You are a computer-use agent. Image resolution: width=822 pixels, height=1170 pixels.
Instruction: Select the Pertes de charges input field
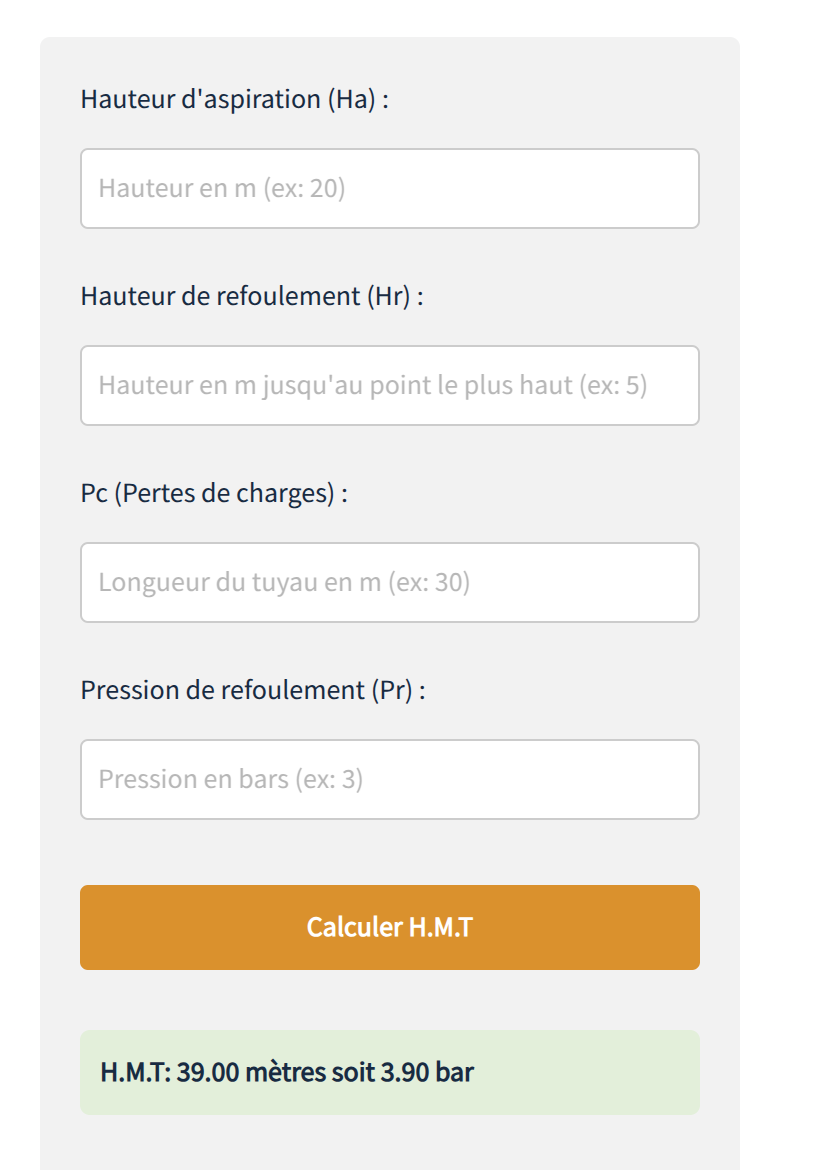389,583
